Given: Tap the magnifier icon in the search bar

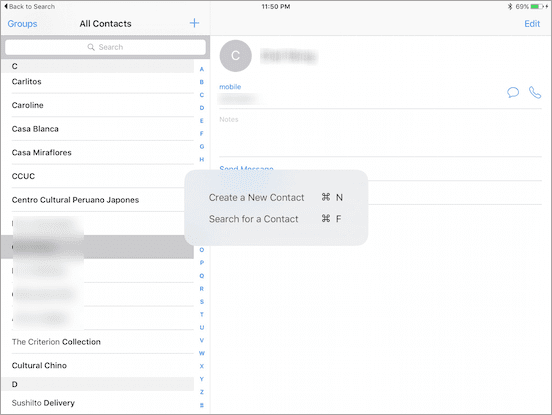Looking at the screenshot, I should 91,47.
